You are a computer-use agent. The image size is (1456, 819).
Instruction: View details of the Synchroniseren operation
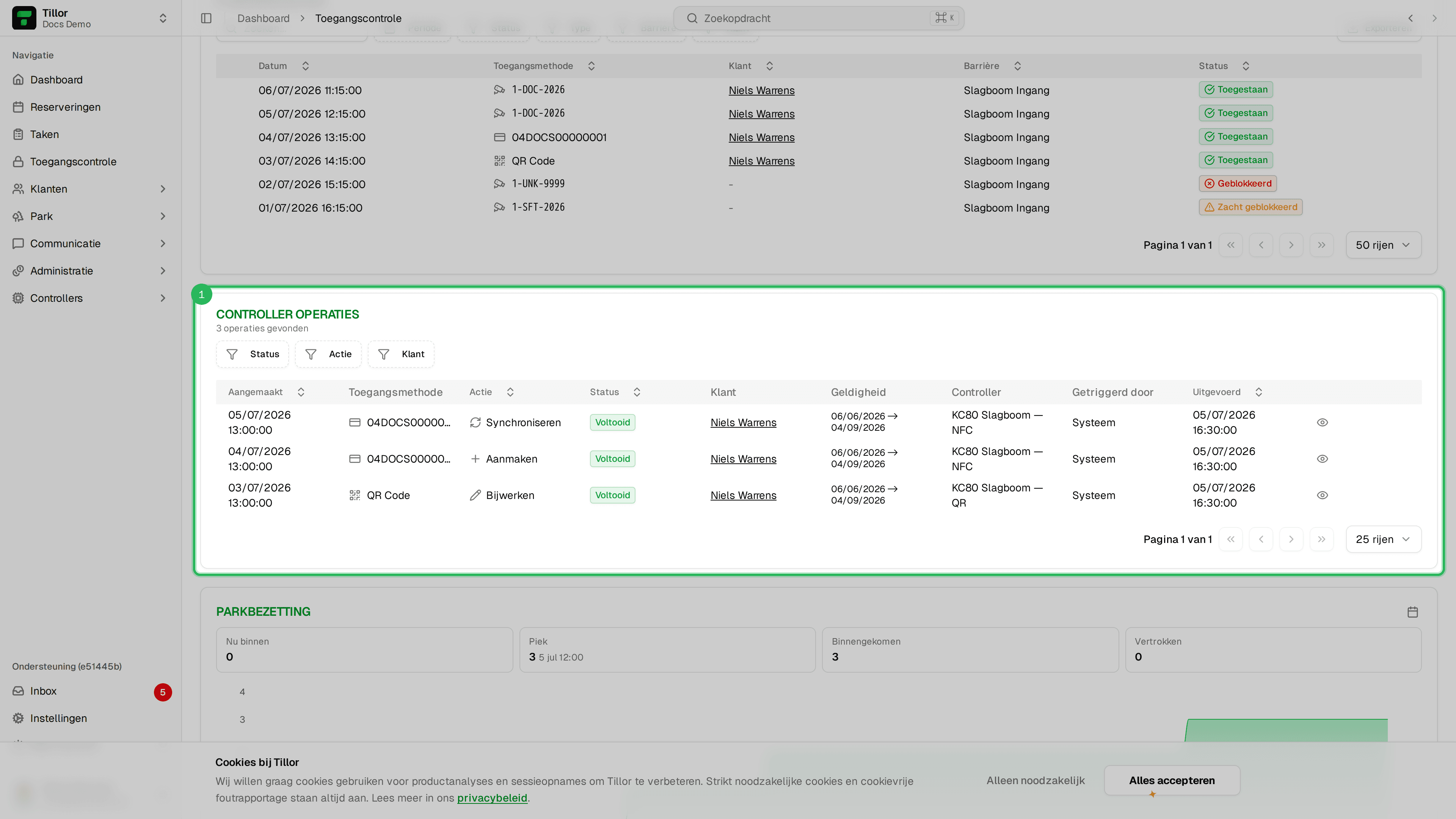(x=1322, y=422)
